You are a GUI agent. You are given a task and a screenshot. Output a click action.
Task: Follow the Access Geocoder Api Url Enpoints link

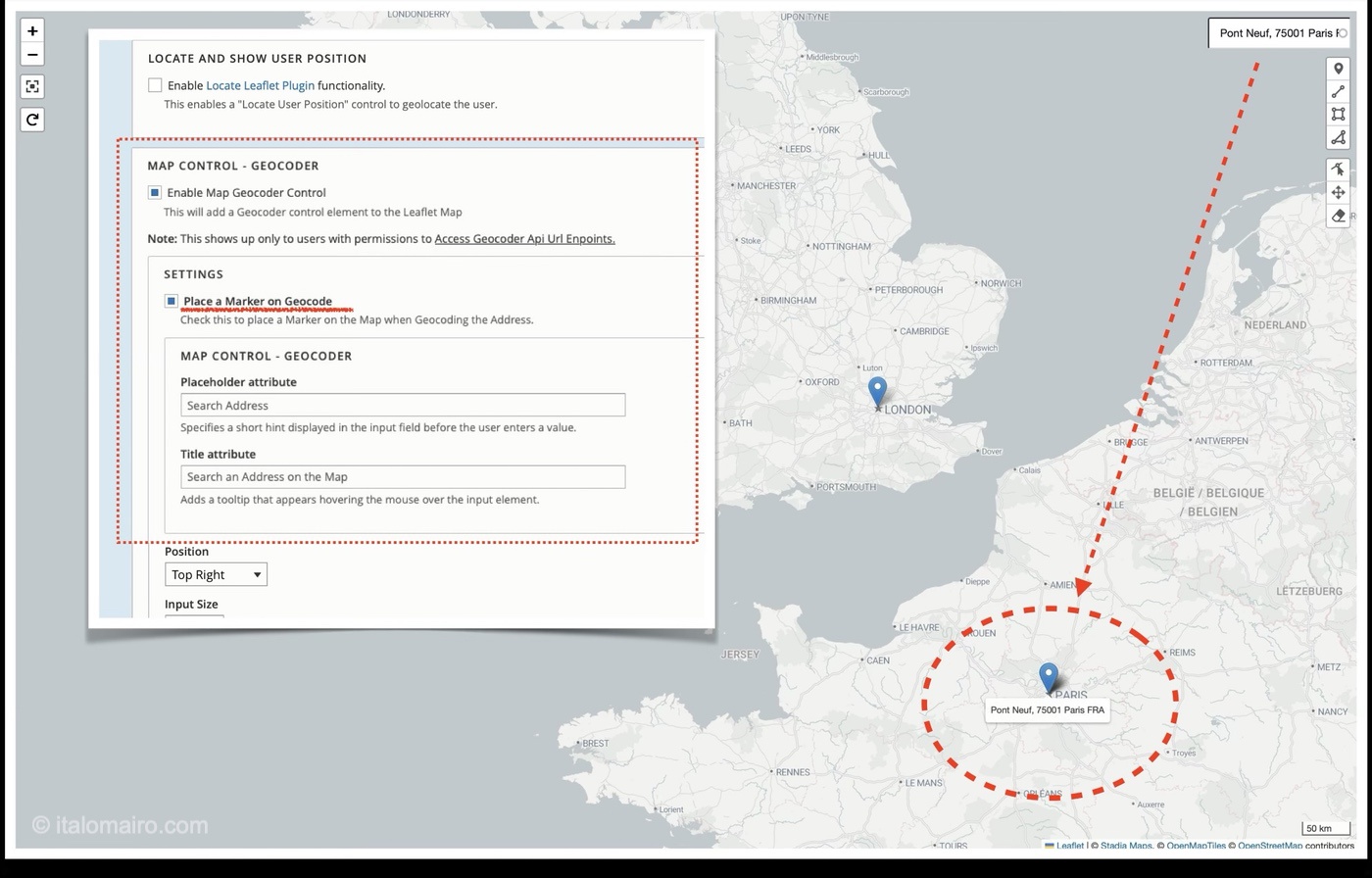click(524, 238)
